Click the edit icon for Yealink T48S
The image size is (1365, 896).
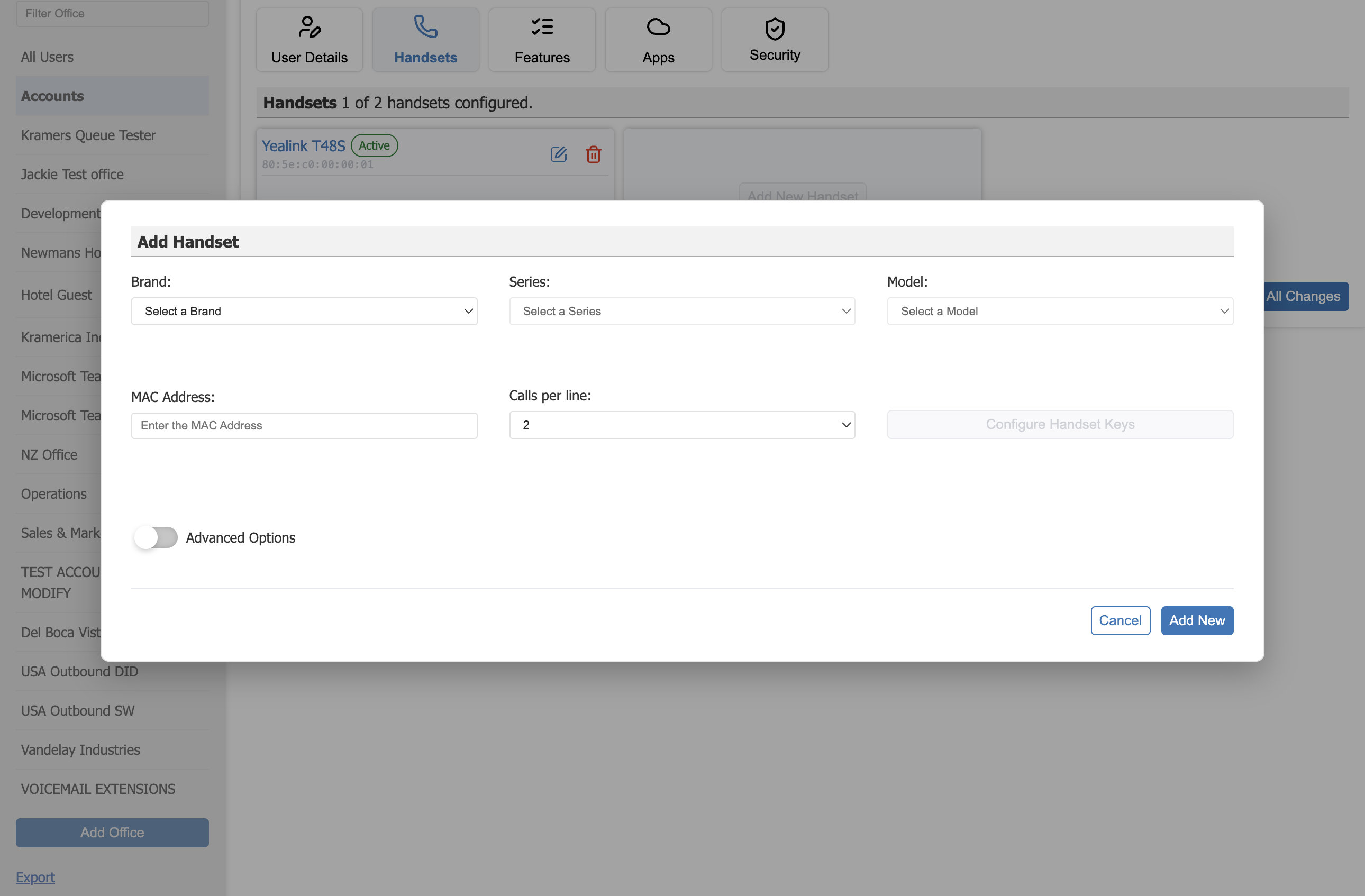point(558,154)
